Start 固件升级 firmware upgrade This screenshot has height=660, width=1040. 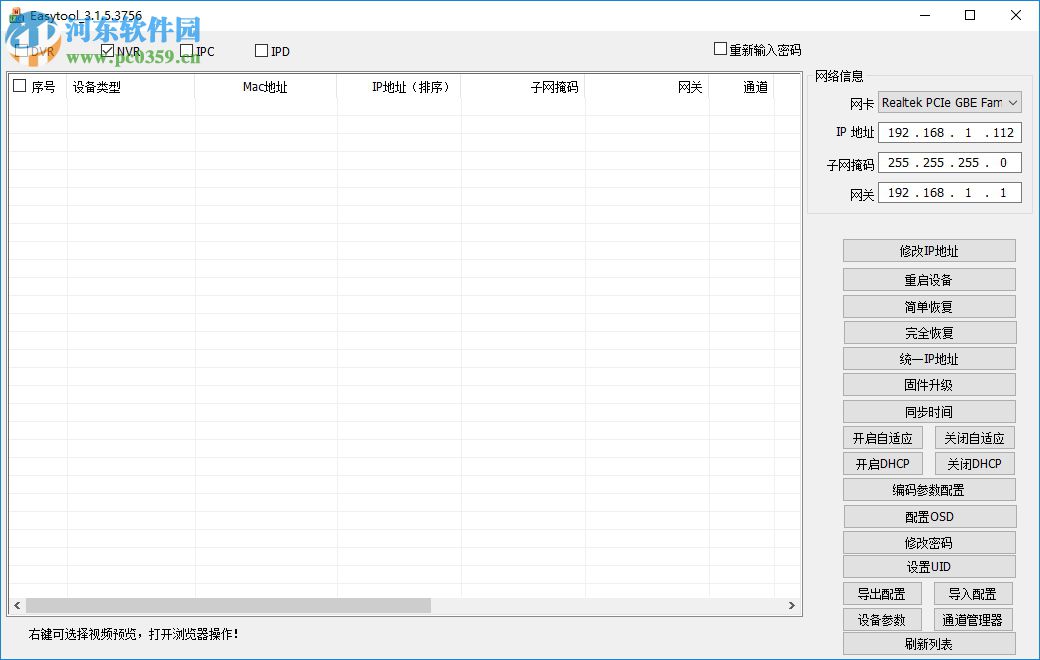tap(928, 384)
